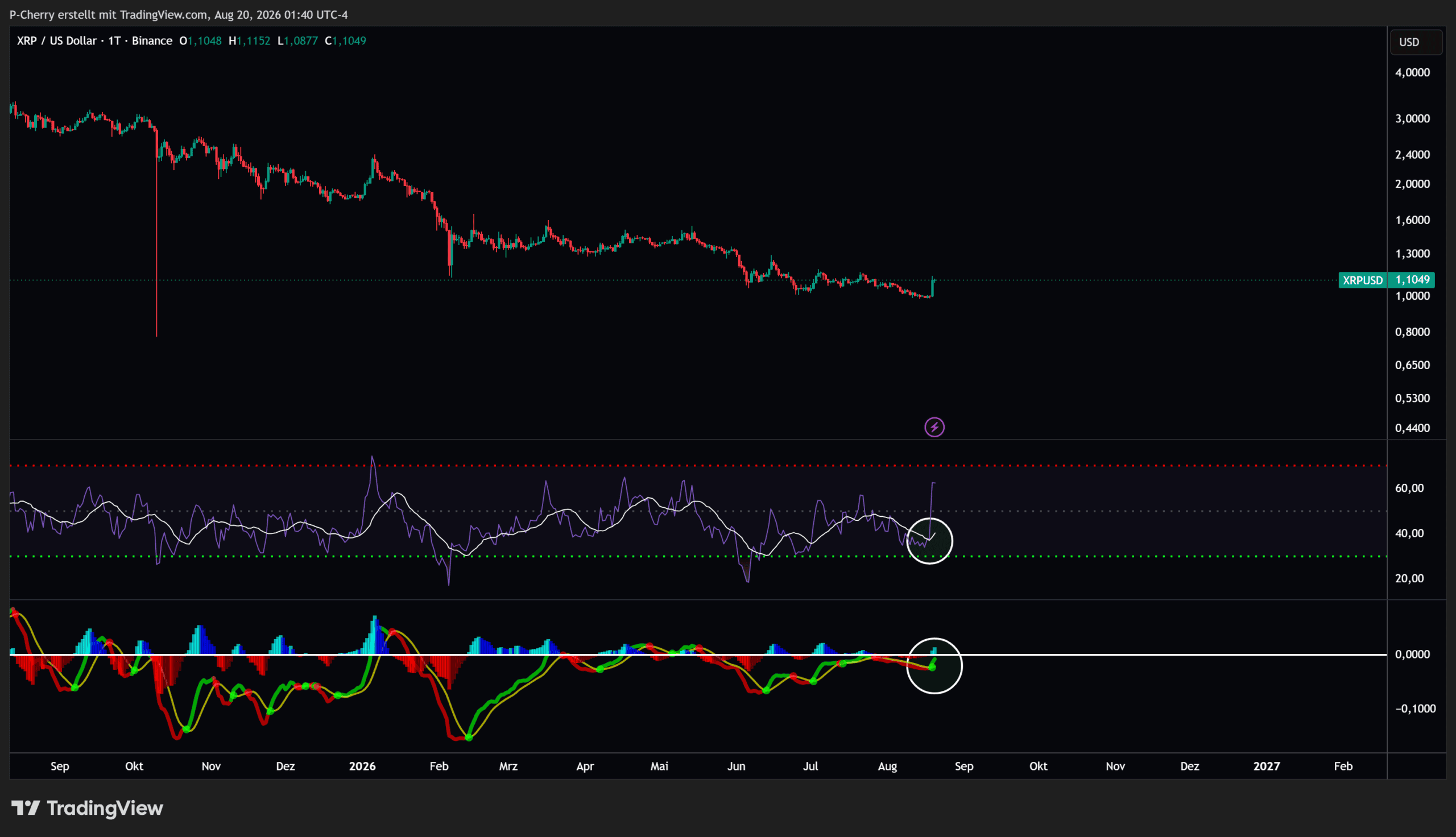Click the TradingView logo
1456x837 pixels.
88,808
